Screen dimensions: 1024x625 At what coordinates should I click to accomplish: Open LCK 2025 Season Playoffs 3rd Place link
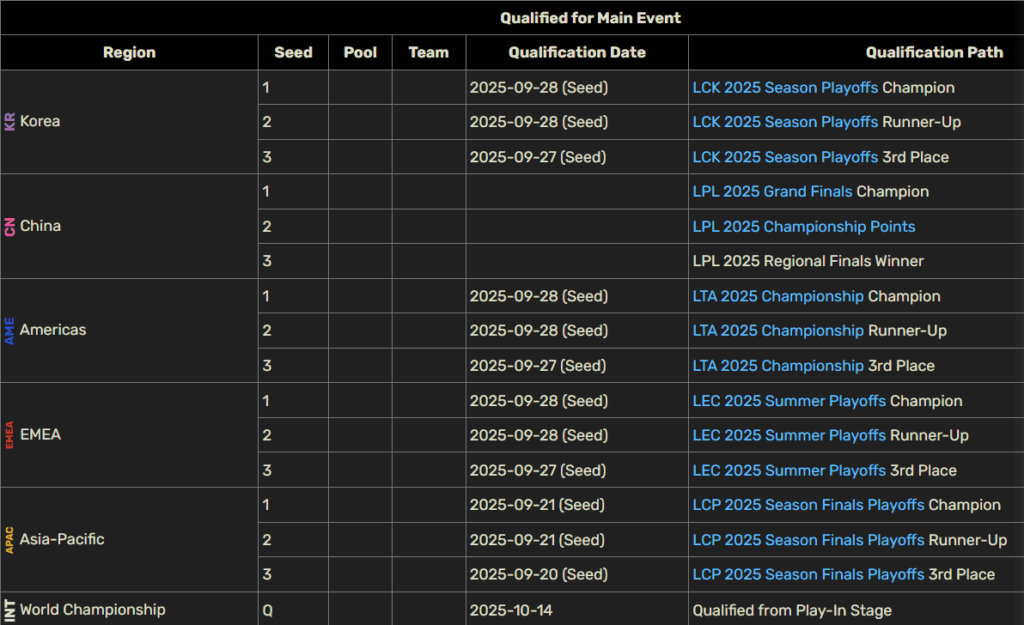point(785,157)
